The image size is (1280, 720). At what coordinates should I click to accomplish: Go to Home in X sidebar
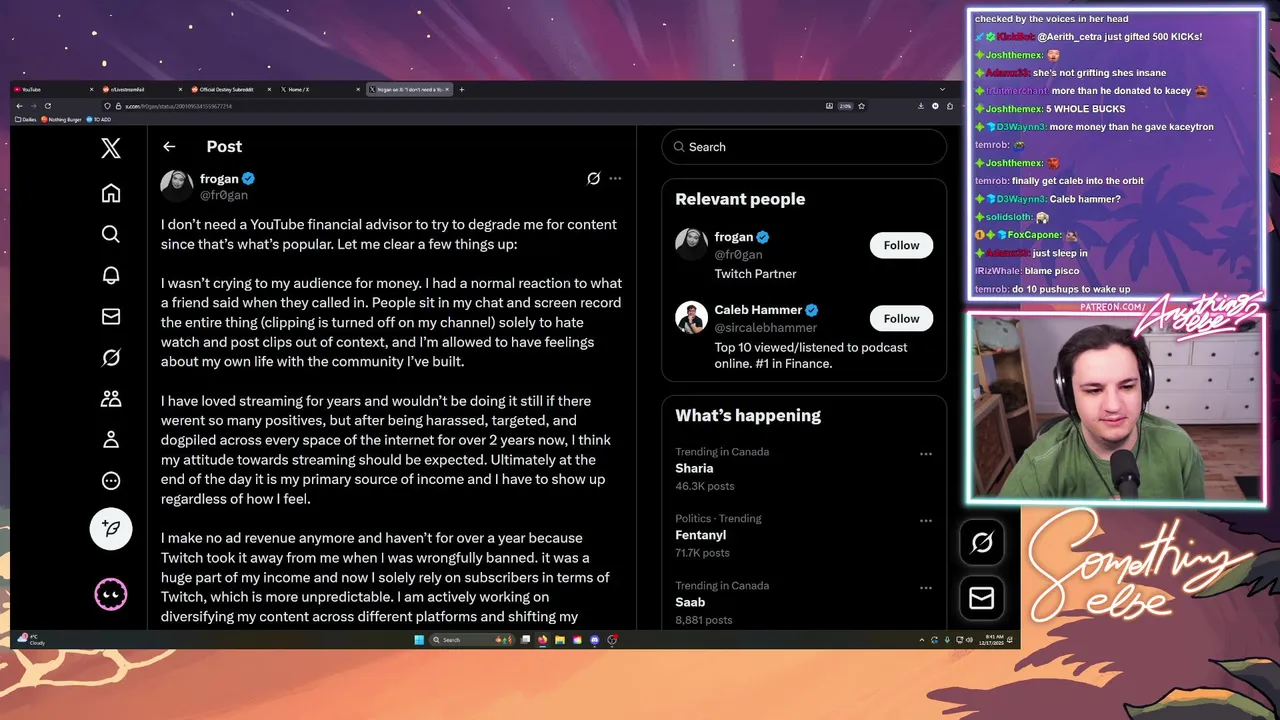111,193
